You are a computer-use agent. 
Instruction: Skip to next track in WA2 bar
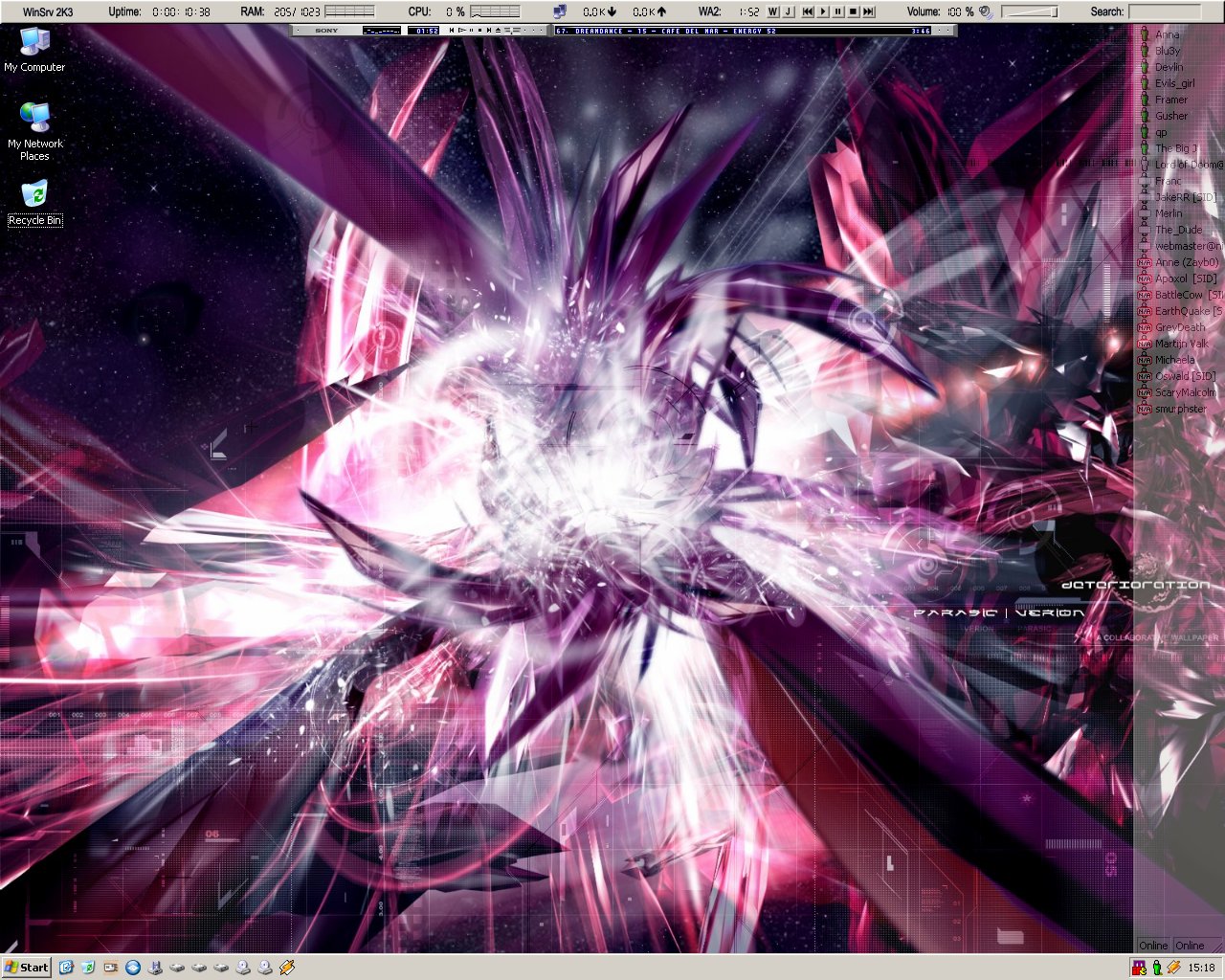(x=869, y=11)
